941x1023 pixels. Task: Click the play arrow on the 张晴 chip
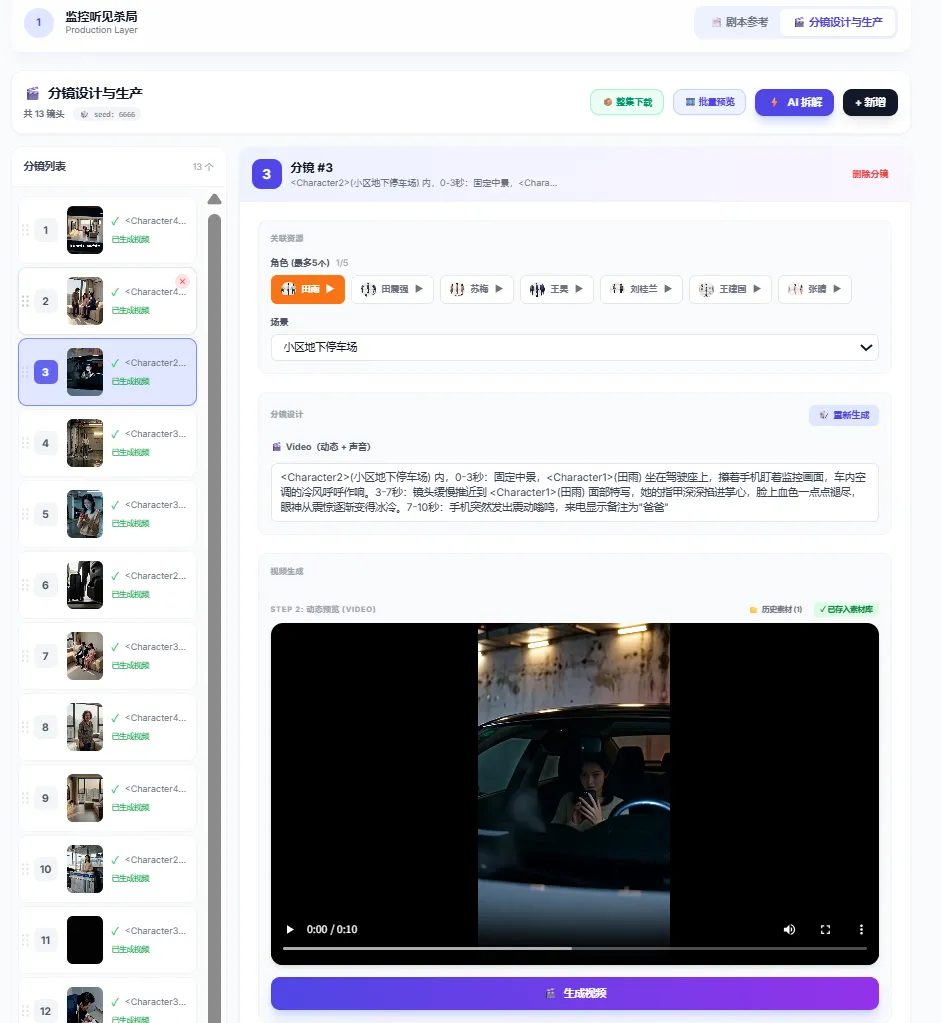tap(837, 288)
